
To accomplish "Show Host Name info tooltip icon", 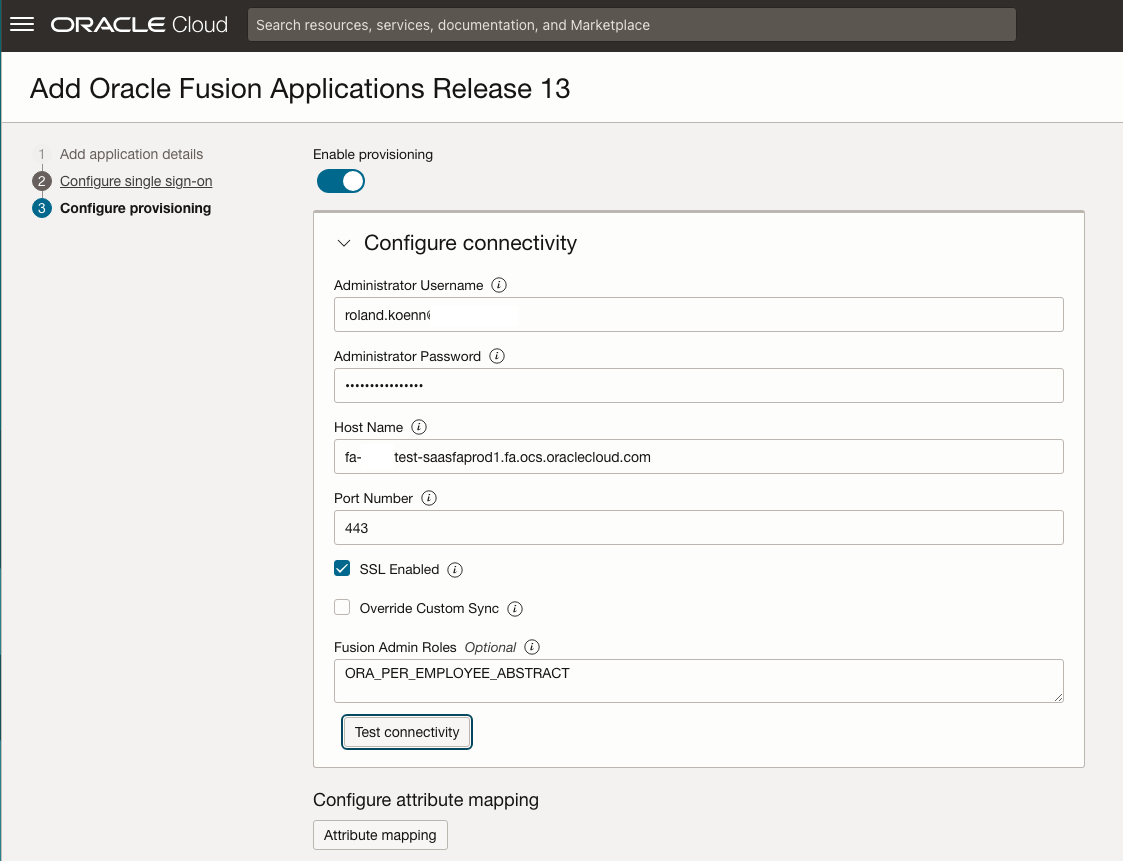I will tap(419, 427).
